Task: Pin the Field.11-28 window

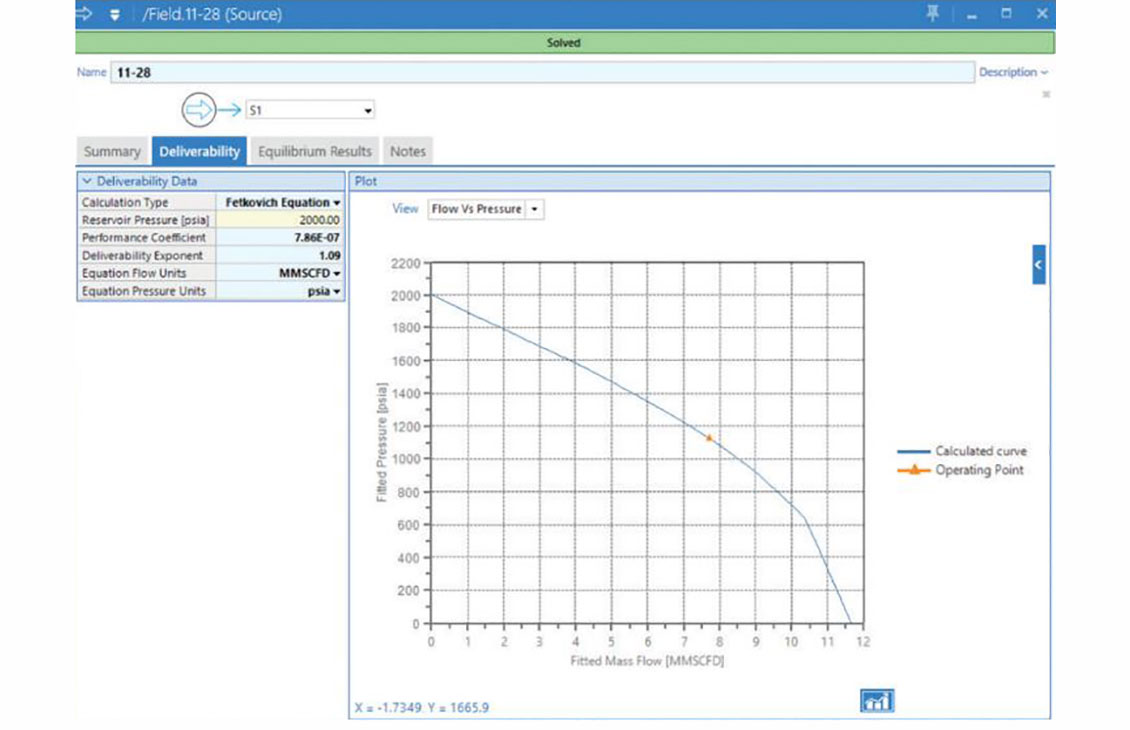Action: pyautogui.click(x=933, y=14)
